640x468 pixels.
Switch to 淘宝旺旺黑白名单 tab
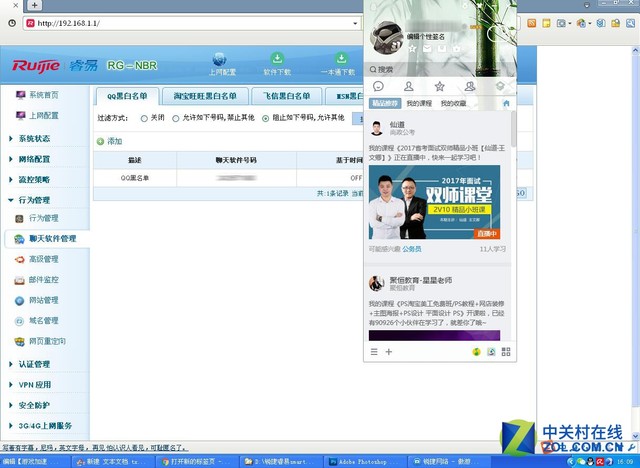[205, 96]
